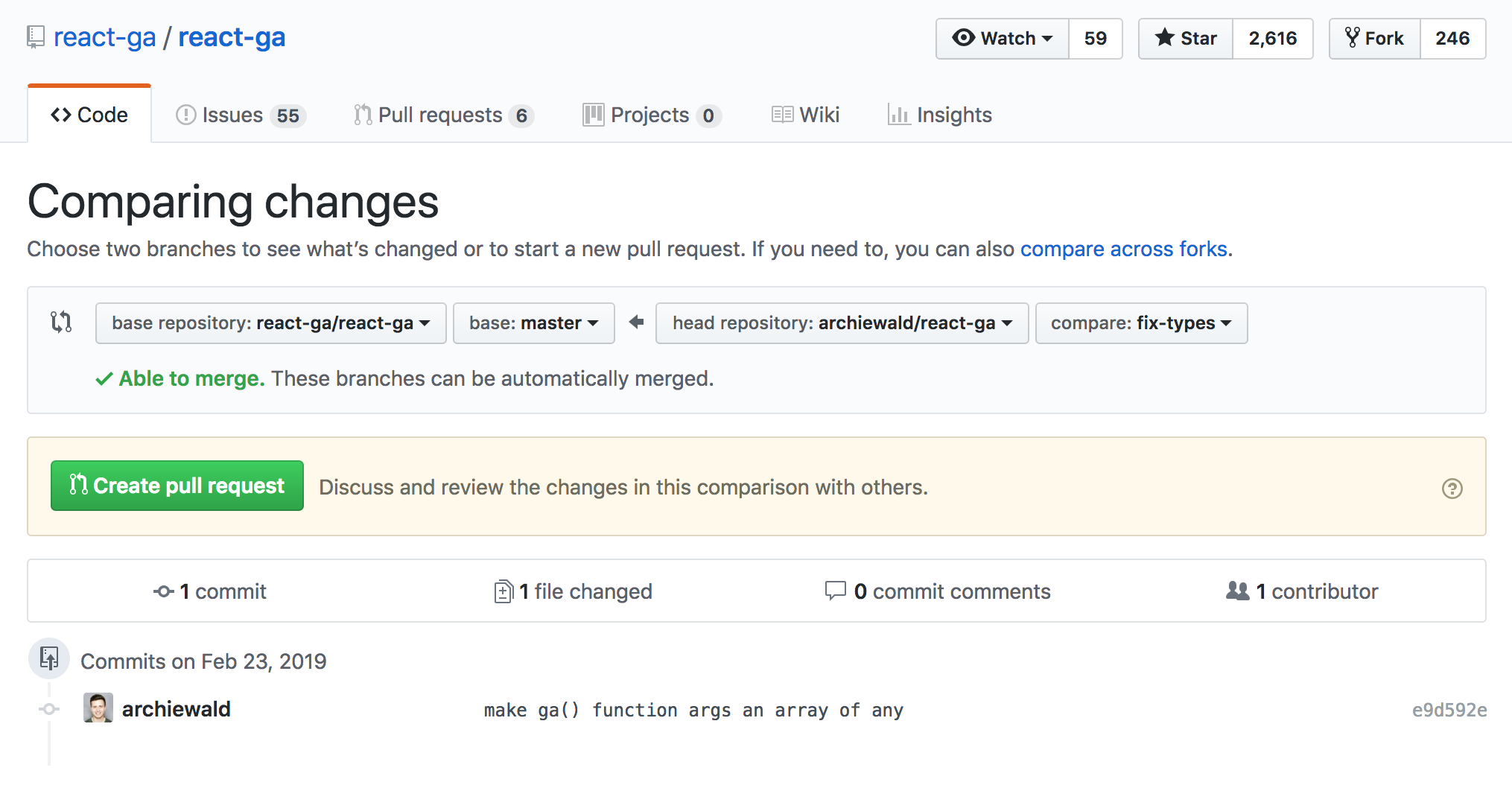This screenshot has width=1512, height=785.
Task: Open the Pull requests tab
Action: pyautogui.click(x=444, y=115)
